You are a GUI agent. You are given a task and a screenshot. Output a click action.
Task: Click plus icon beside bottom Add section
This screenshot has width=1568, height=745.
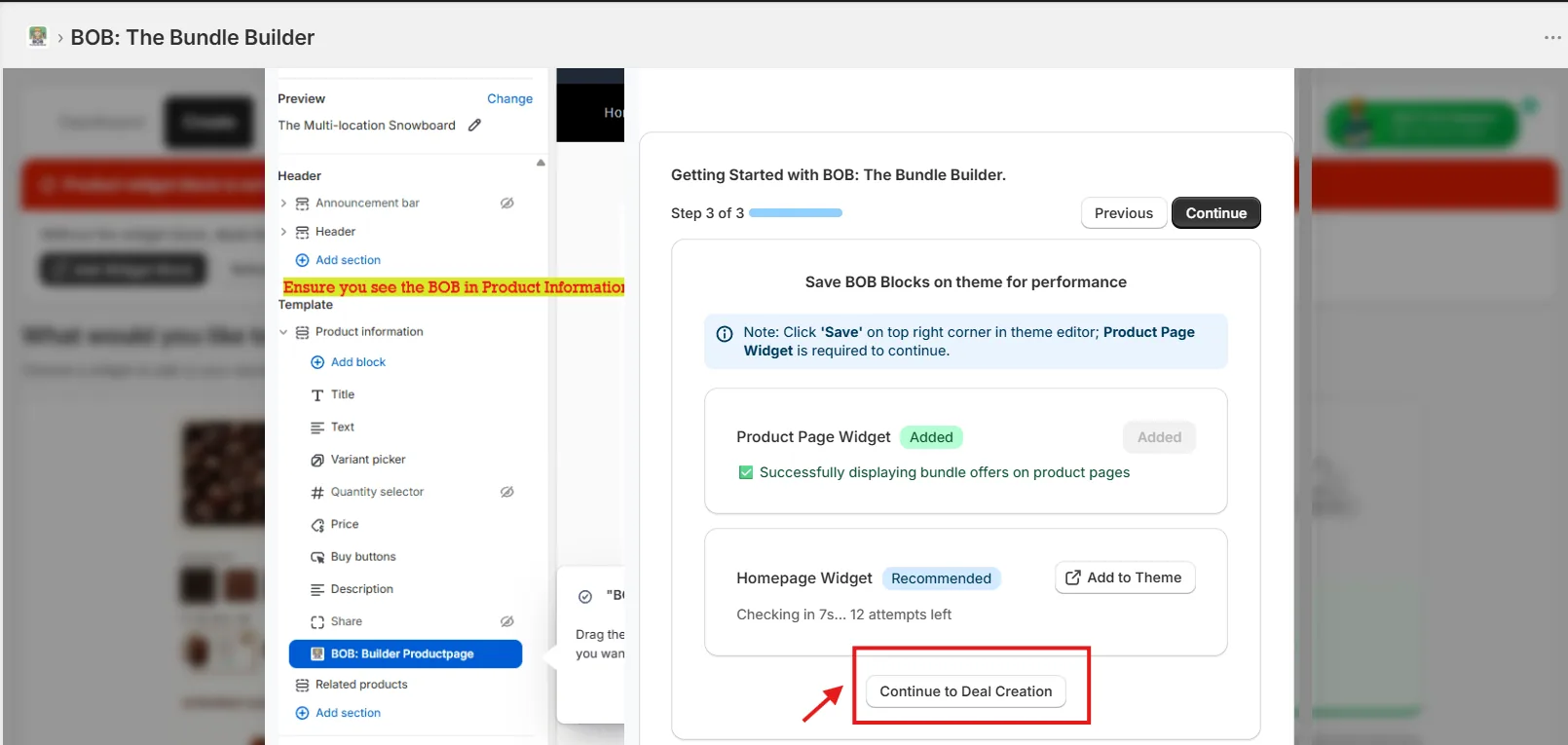pos(302,713)
